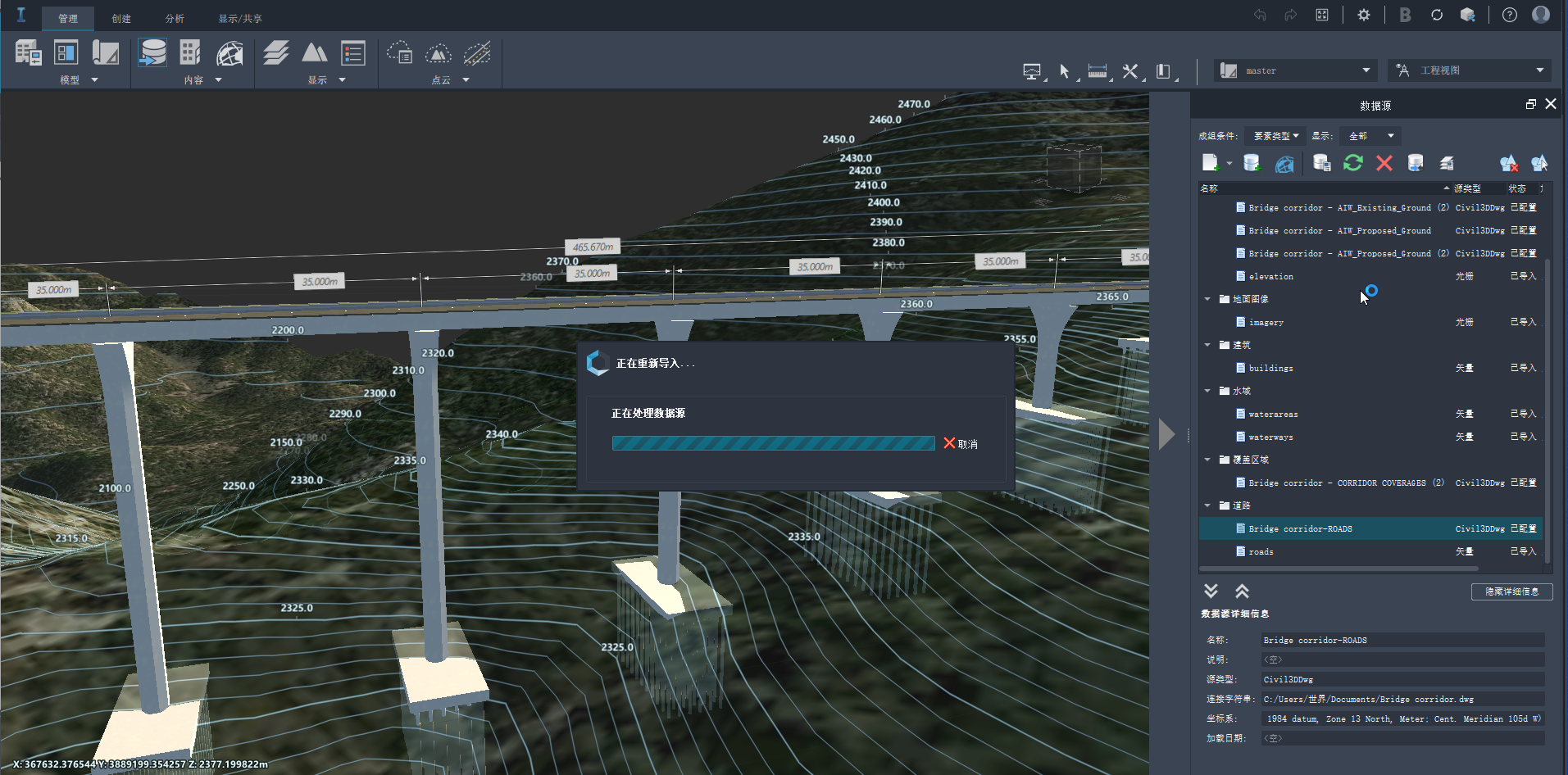Screen dimensions: 1568x775
Task: Open the Model Builder icon in ribbon
Action: click(28, 53)
